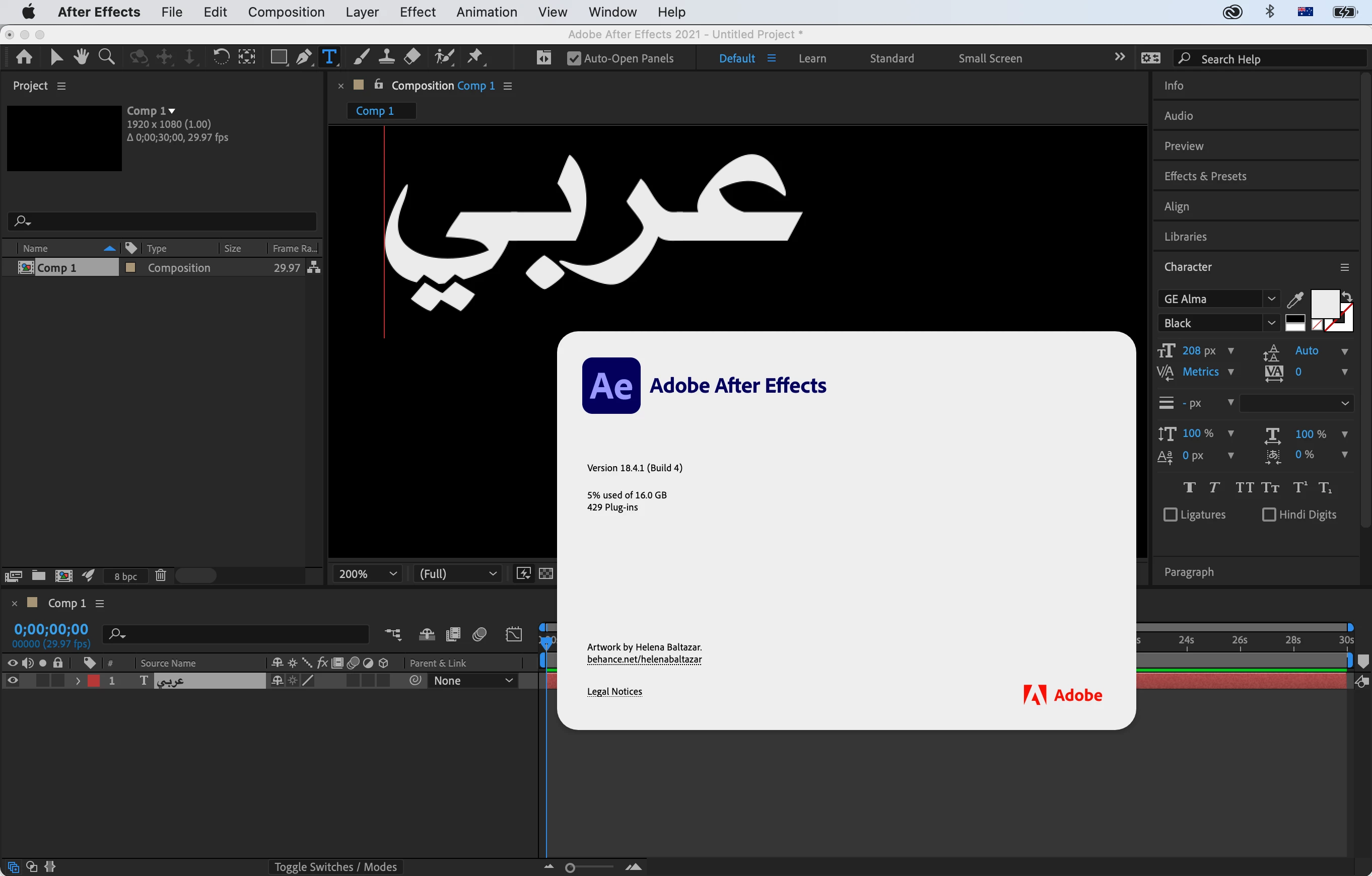This screenshot has height=876, width=1372.
Task: Open the Animation menu
Action: coord(486,12)
